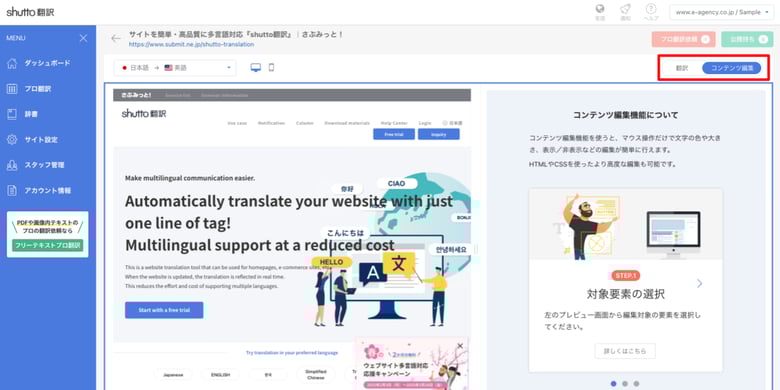Select the first carousel dot

pyautogui.click(x=613, y=384)
